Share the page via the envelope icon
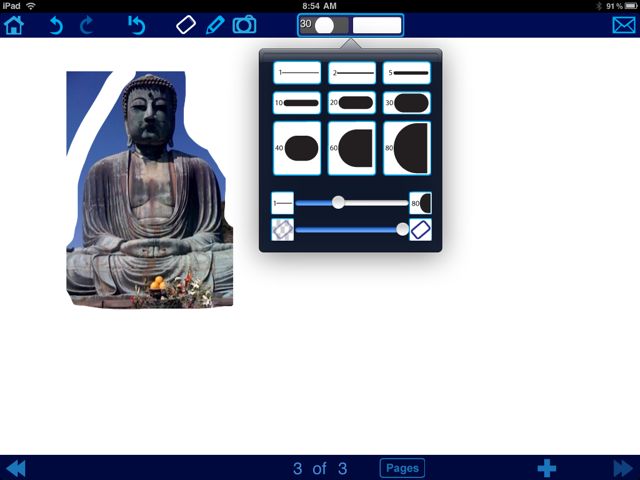Screen dimensions: 640x480 (624, 25)
